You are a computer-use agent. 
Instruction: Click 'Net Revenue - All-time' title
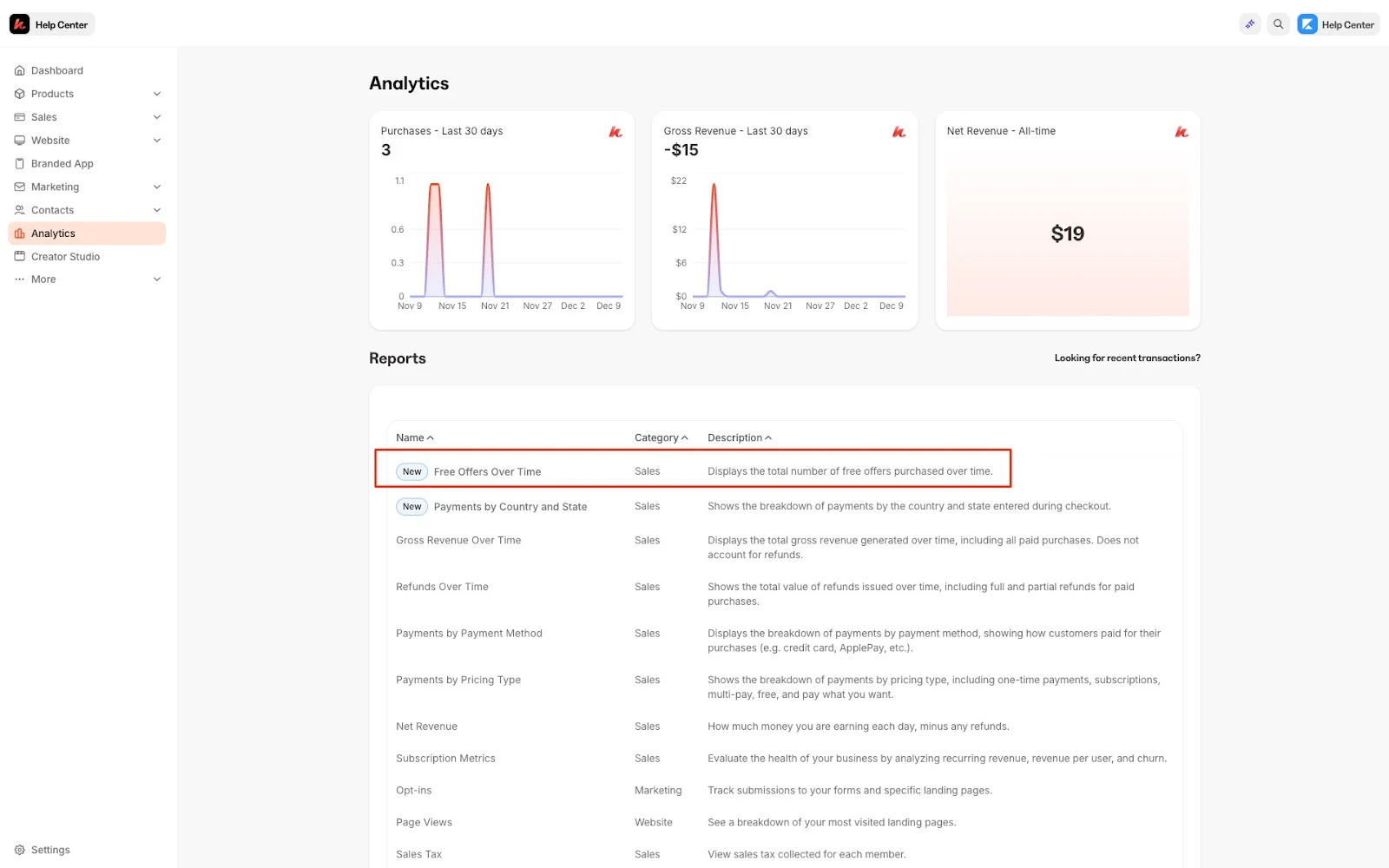click(x=1001, y=131)
